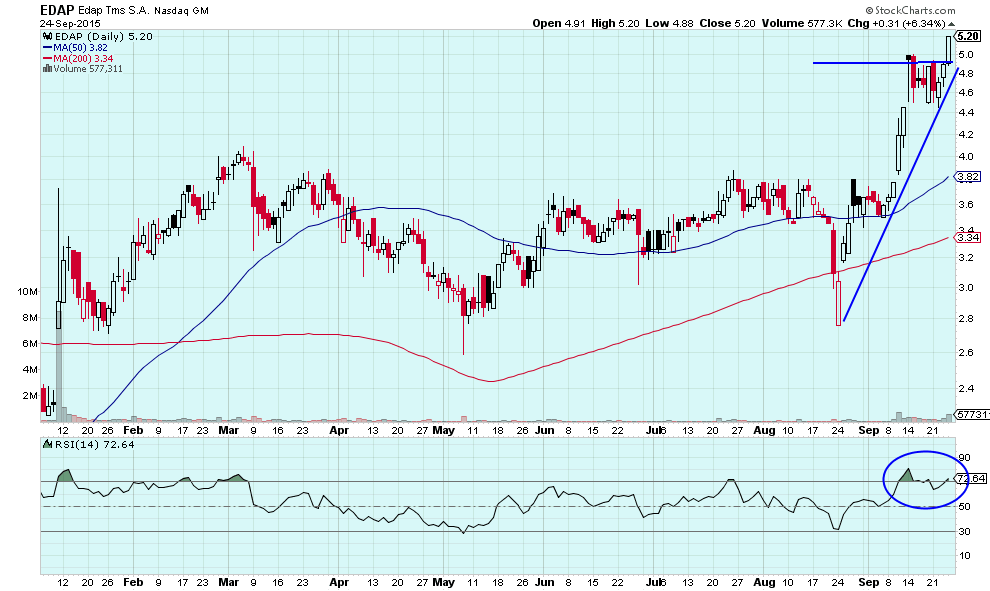This screenshot has height=591, width=990.
Task: Click Apr on date axis above RSI panel
Action: pyautogui.click(x=339, y=431)
